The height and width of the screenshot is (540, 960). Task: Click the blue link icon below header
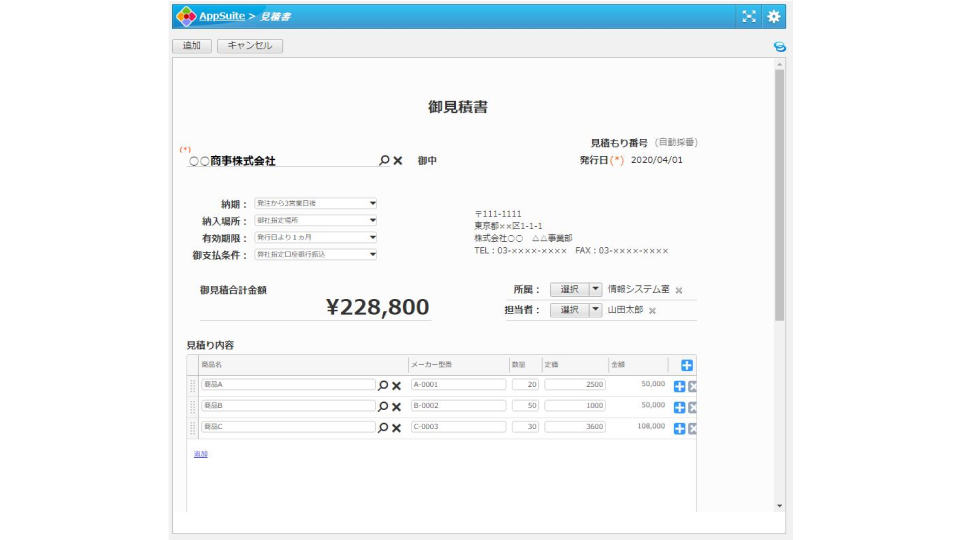(779, 47)
